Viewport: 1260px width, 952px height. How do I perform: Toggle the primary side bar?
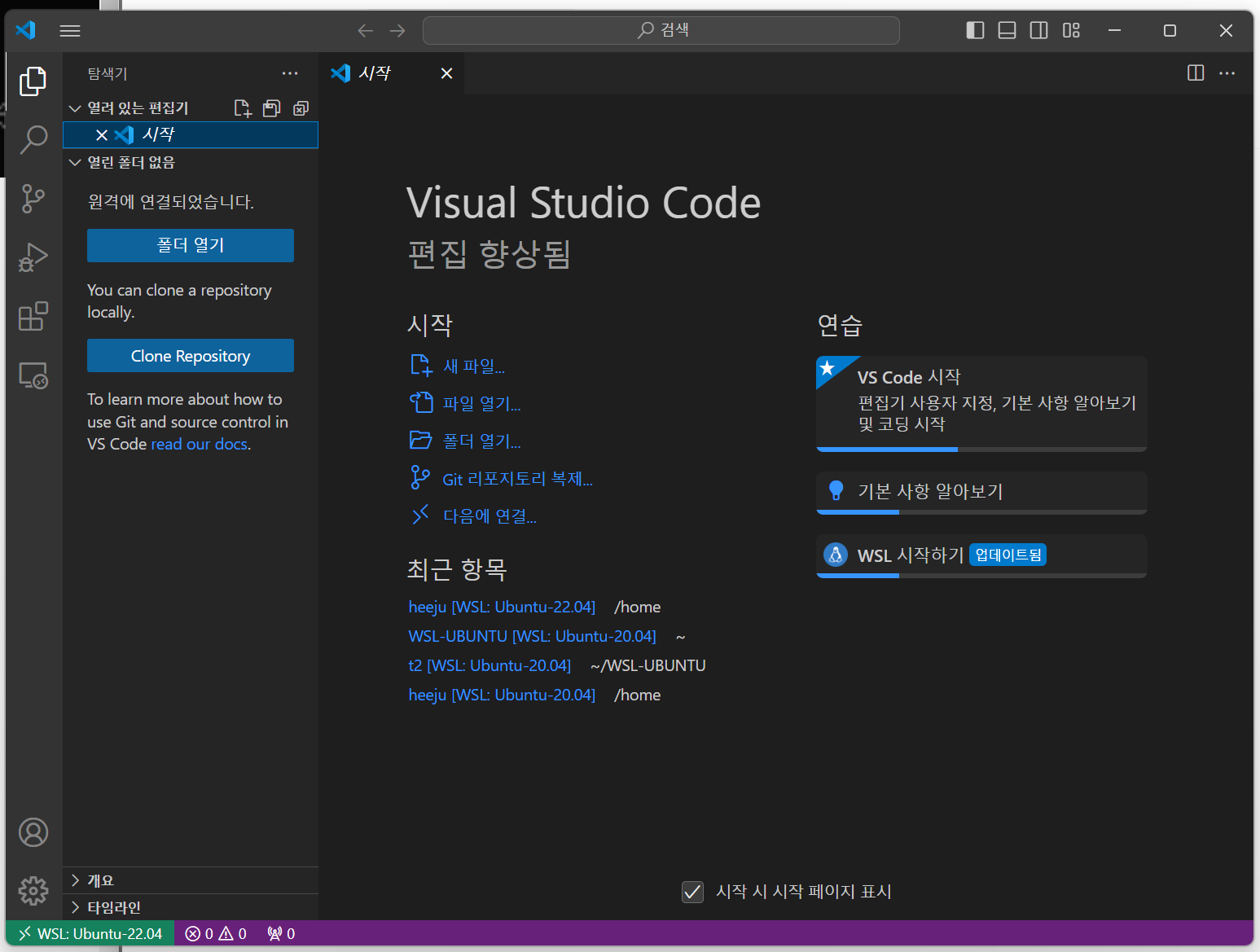click(975, 31)
